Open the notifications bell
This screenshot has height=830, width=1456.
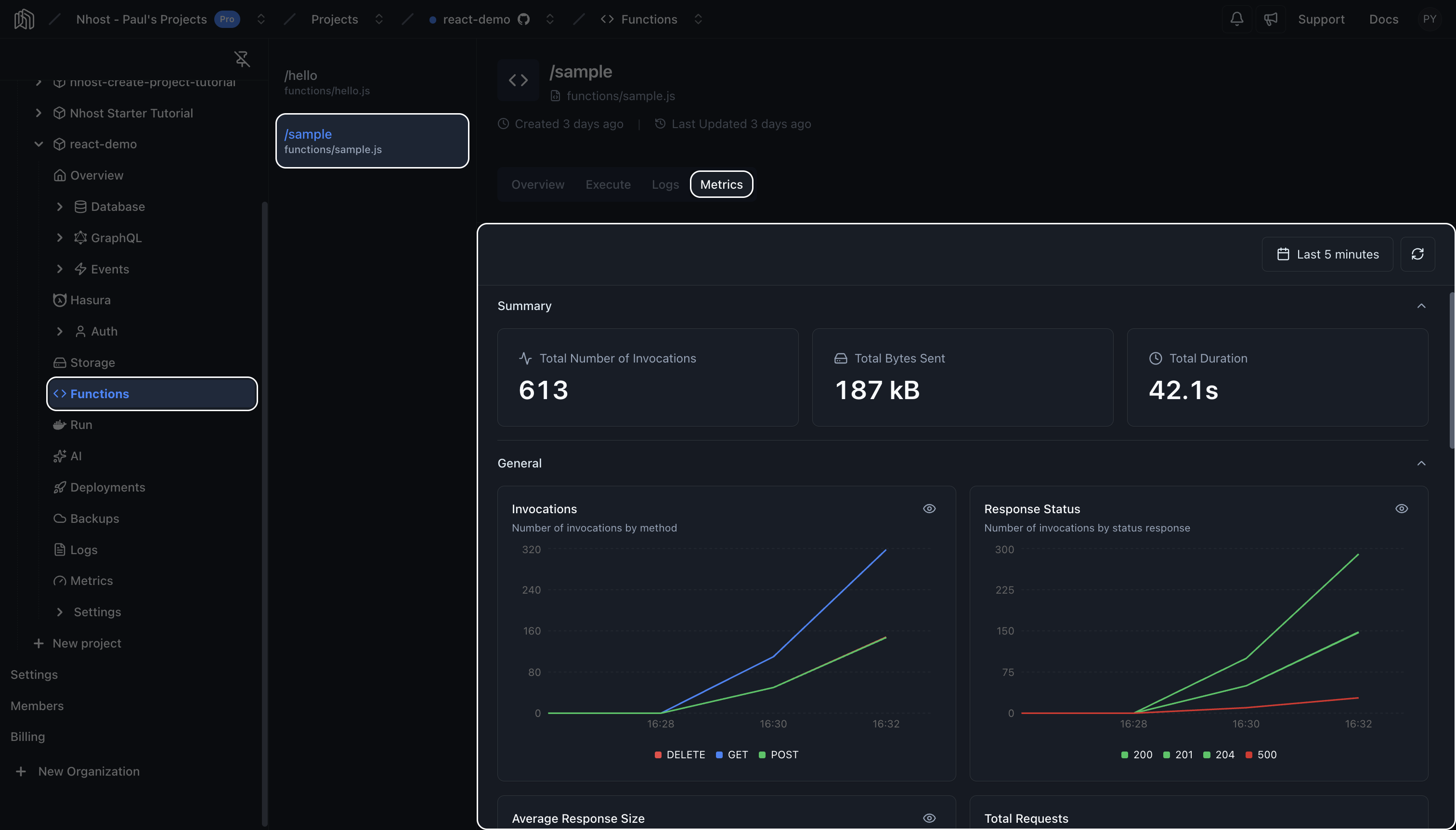[1236, 19]
